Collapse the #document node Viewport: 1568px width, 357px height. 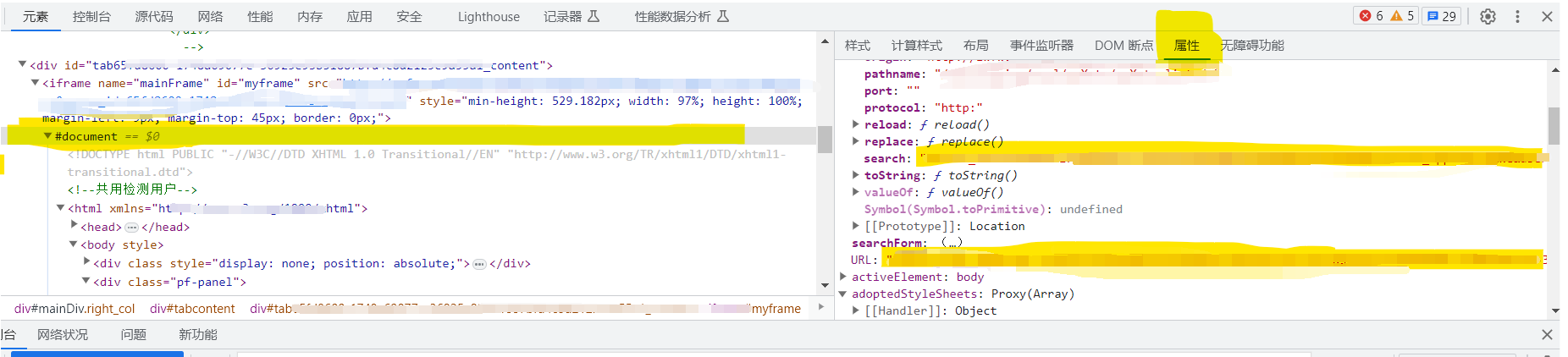coord(47,136)
